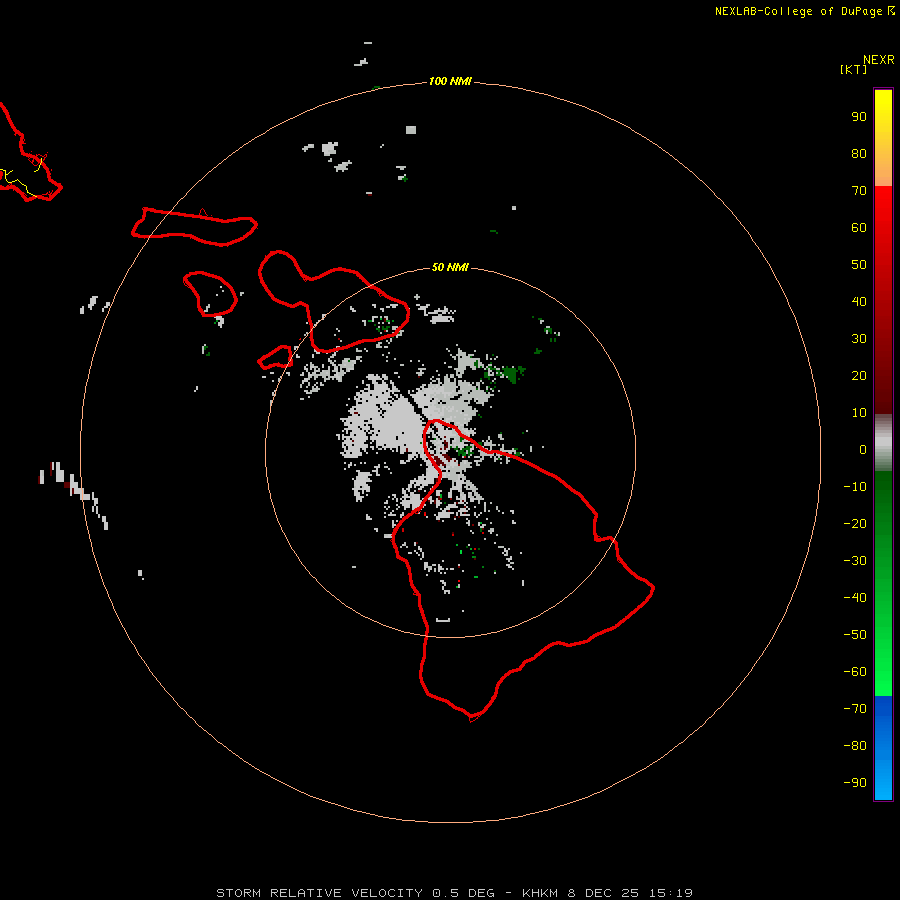Click the -30 value on velocity scale
This screenshot has height=900, width=900.
855,561
